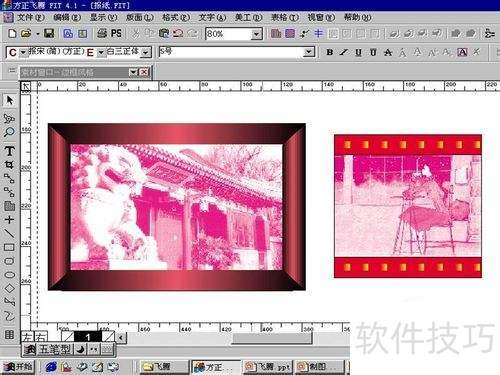Open the 文件(F) menu
Viewport: 500px width, 375px height.
click(x=30, y=17)
